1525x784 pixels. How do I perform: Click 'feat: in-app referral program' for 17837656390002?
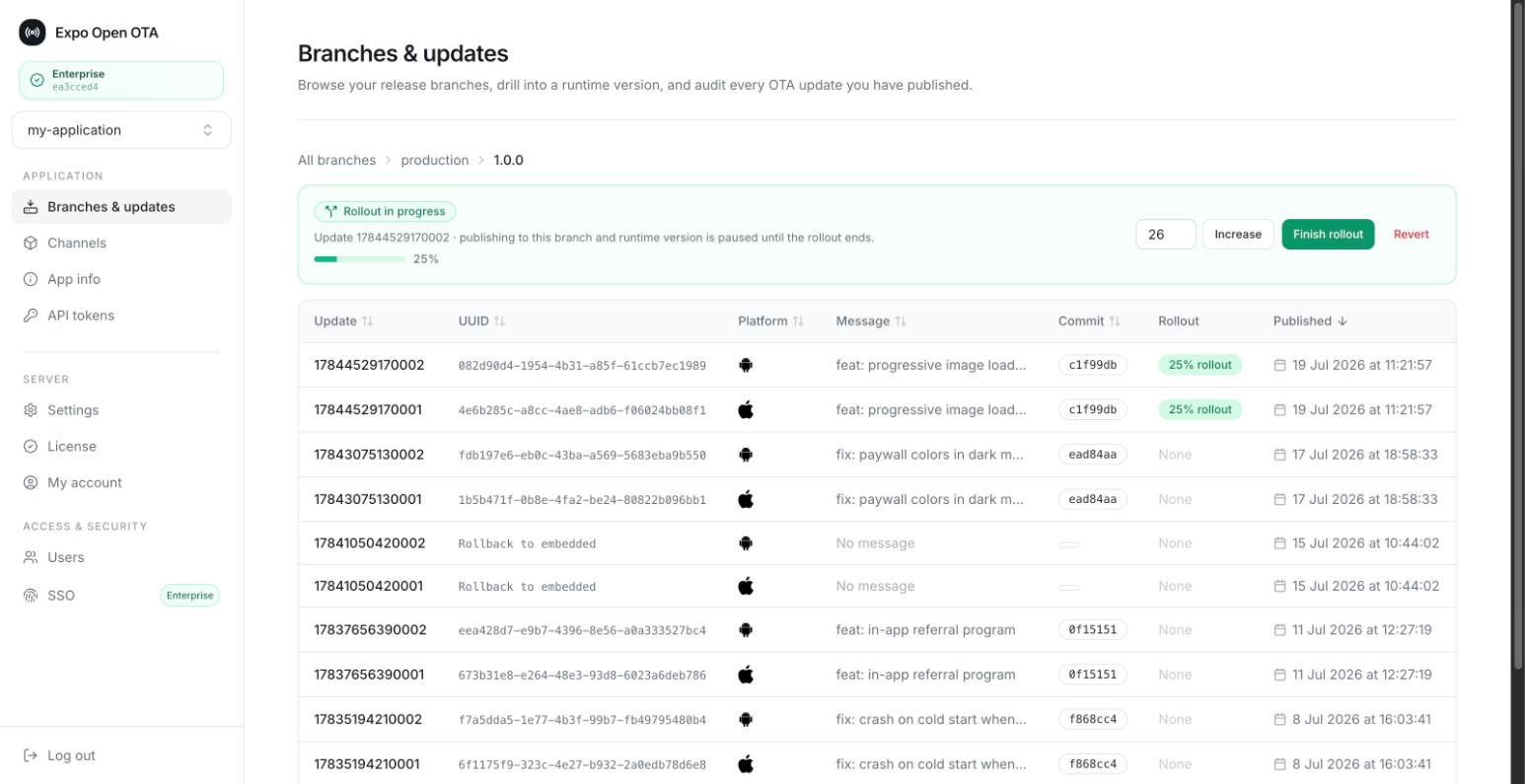[925, 630]
